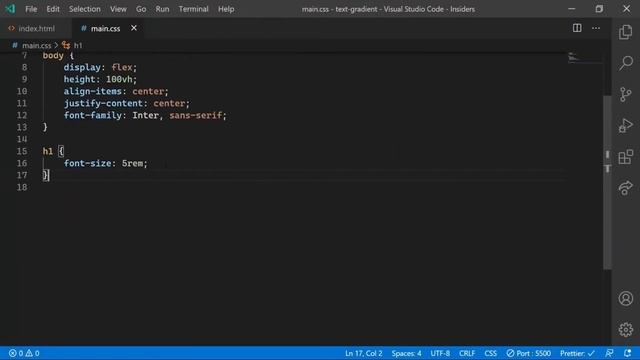Click the 5rem value
The width and height of the screenshot is (640, 360).
[x=132, y=163]
